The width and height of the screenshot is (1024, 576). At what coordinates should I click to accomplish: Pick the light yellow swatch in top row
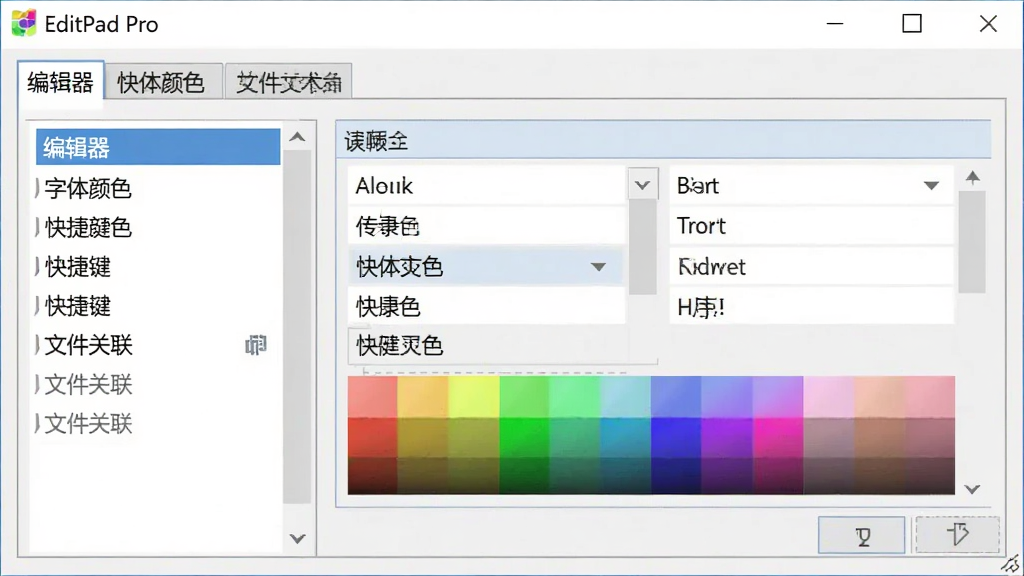(x=474, y=396)
